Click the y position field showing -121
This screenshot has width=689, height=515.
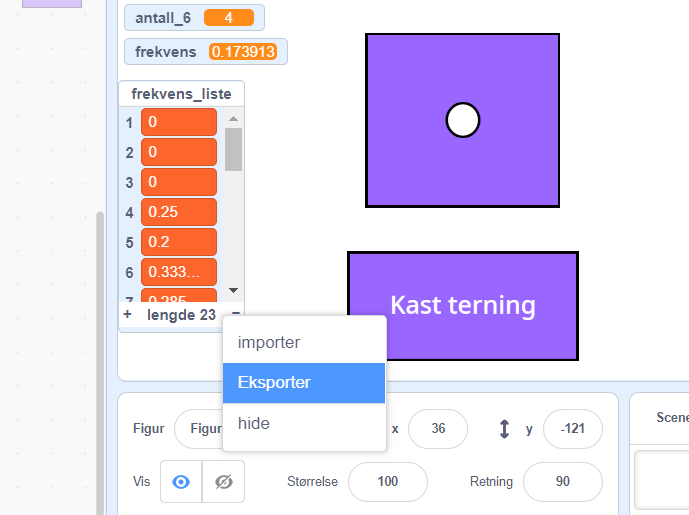(x=572, y=428)
